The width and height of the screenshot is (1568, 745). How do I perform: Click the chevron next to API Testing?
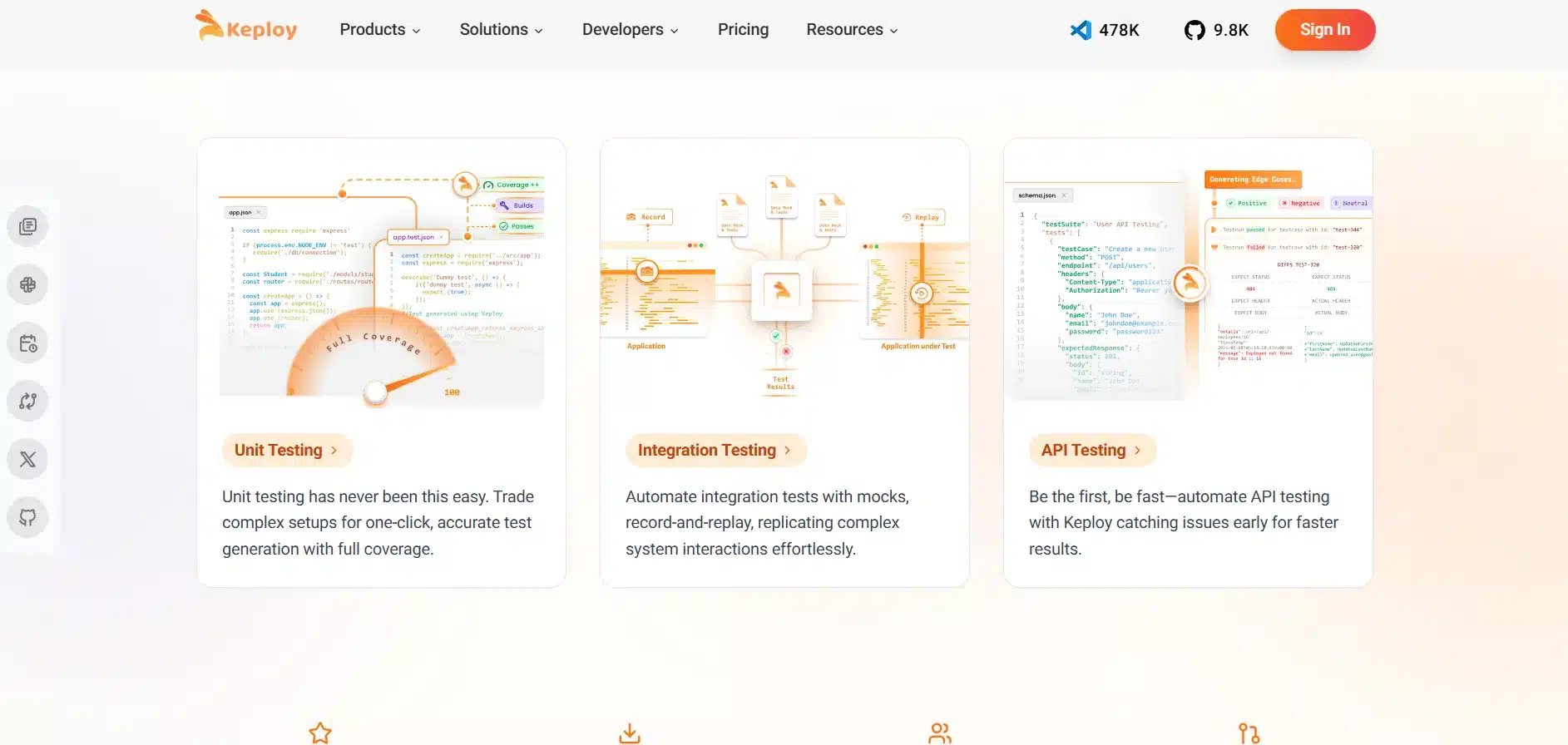(1138, 450)
